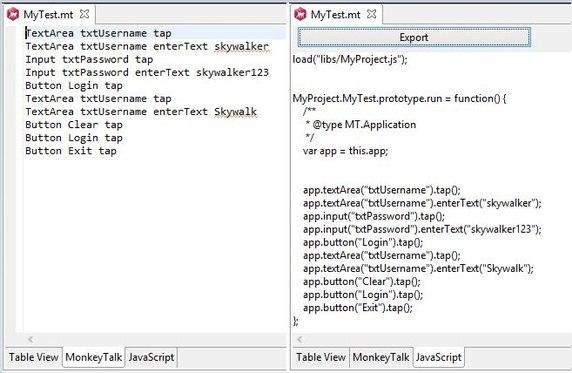Screen dimensions: 572x373
Task: Select MonkeyTalk tab in left editor
Action: coord(93,357)
